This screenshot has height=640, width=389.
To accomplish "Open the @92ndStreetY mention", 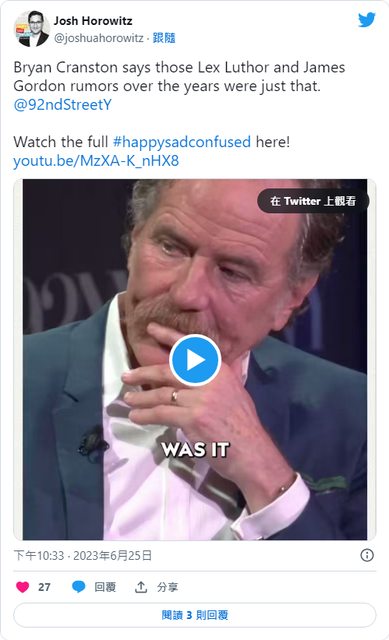I will [x=62, y=105].
